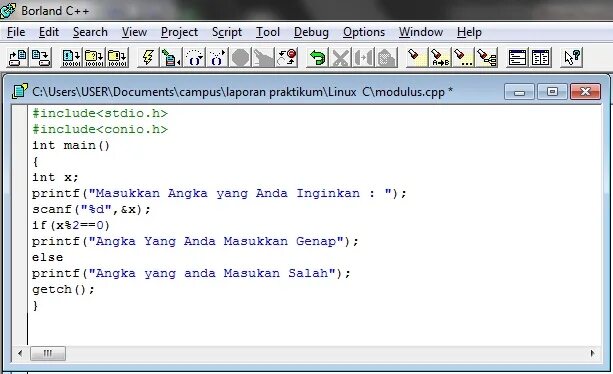Click the context Help pointer icon
Image resolution: width=613 pixels, height=374 pixels.
point(571,58)
